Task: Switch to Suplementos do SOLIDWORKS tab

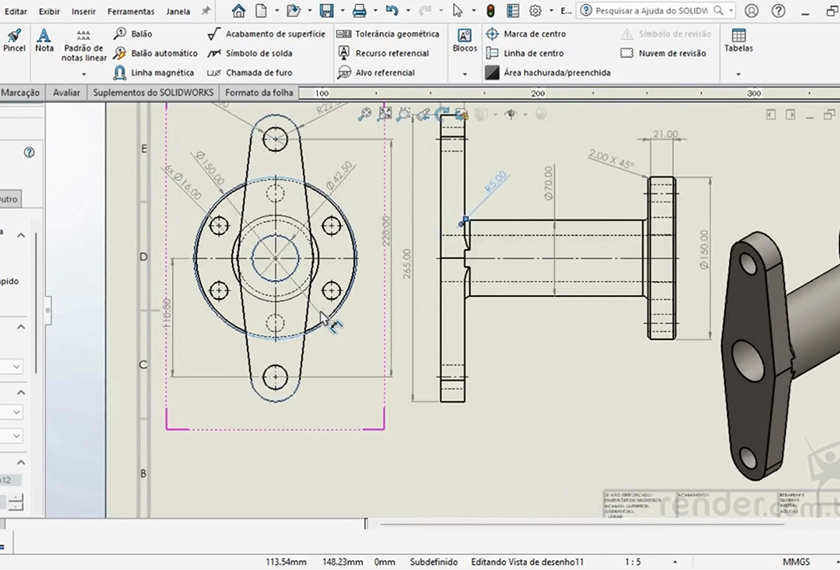Action: 152,92
